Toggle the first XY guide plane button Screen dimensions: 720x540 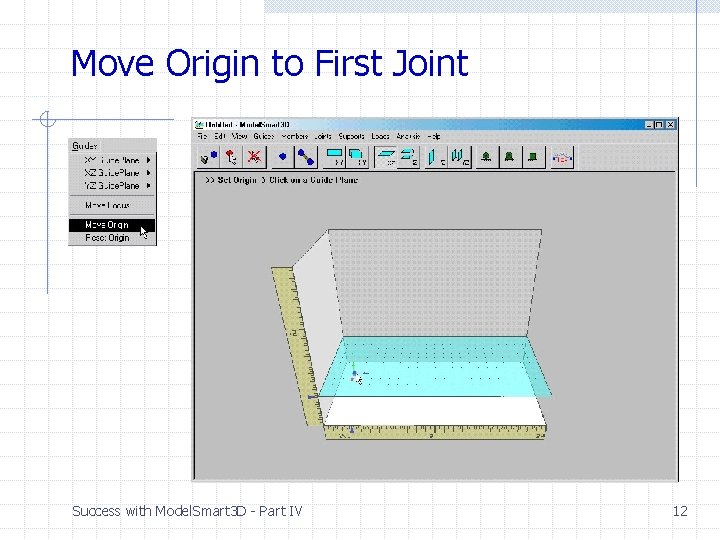[334, 157]
